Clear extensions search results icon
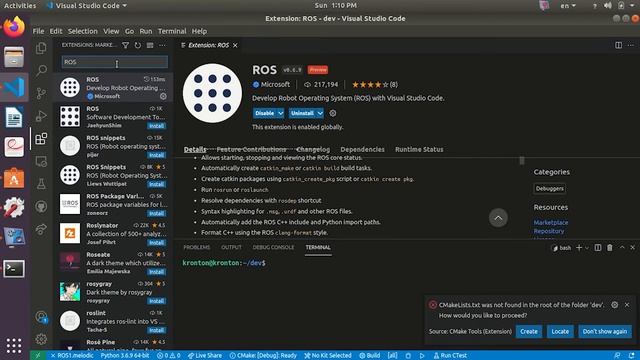 pos(150,45)
